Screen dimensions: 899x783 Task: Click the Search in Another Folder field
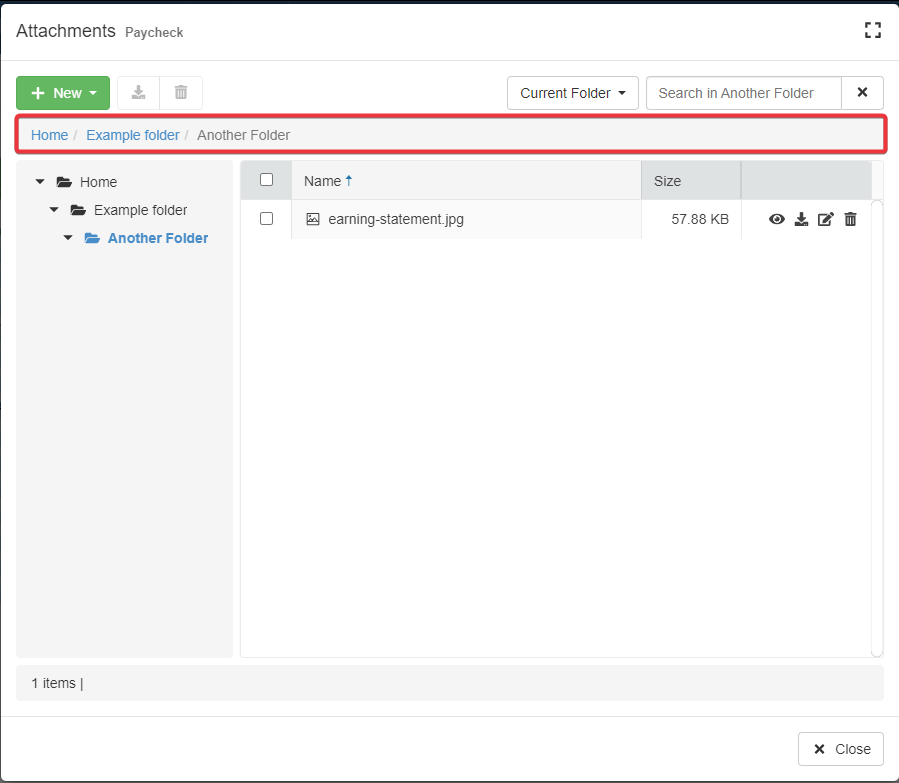point(743,93)
